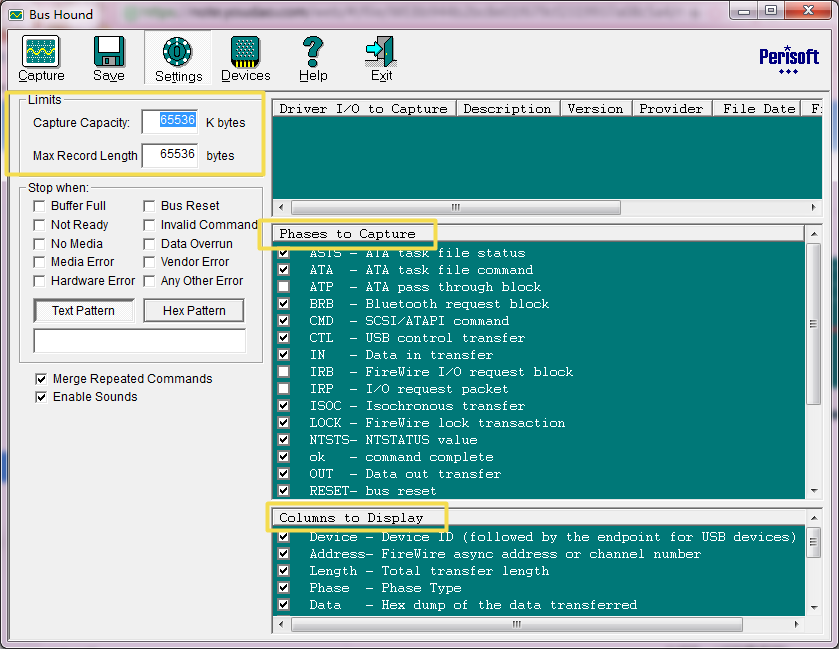839x649 pixels.
Task: Click Max Record Length input field
Action: click(x=170, y=155)
